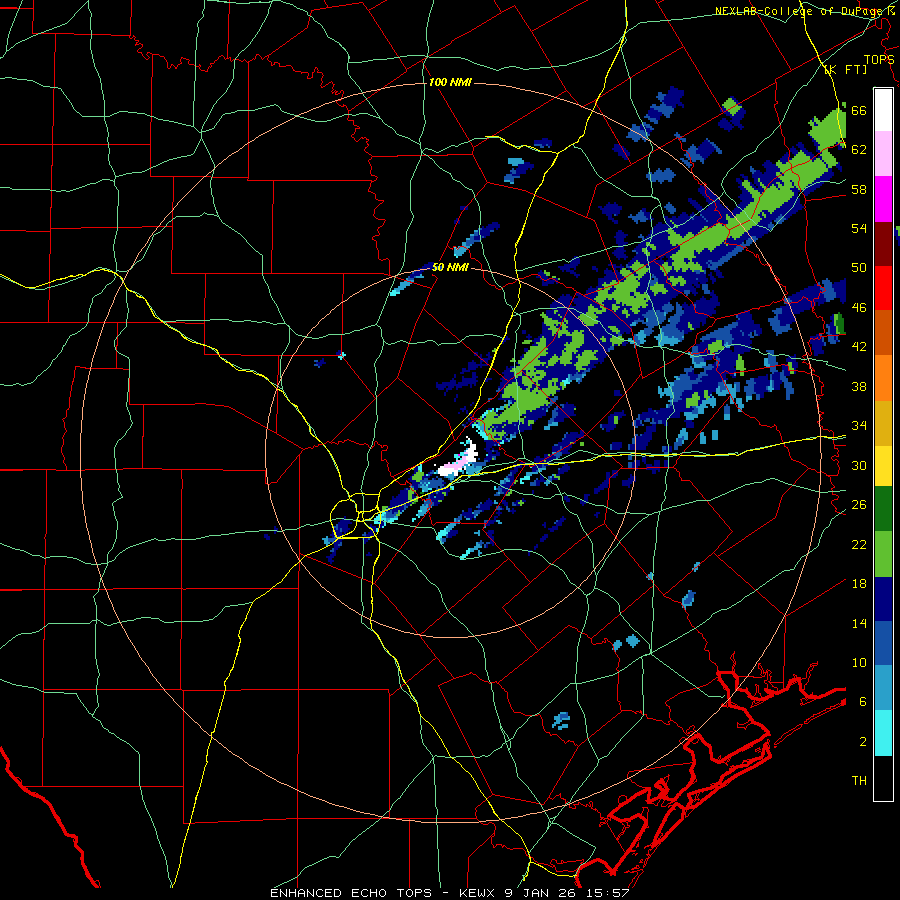Screen dimensions: 900x900
Task: Click the '6' value on the legend
Action: pyautogui.click(x=862, y=702)
